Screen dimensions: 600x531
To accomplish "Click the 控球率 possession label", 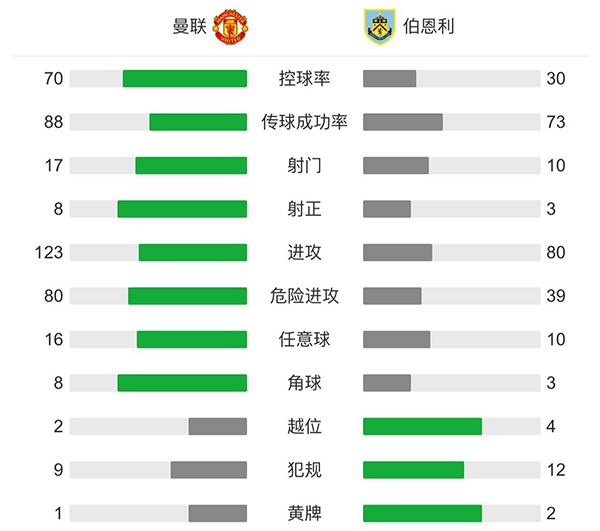I will coord(305,79).
